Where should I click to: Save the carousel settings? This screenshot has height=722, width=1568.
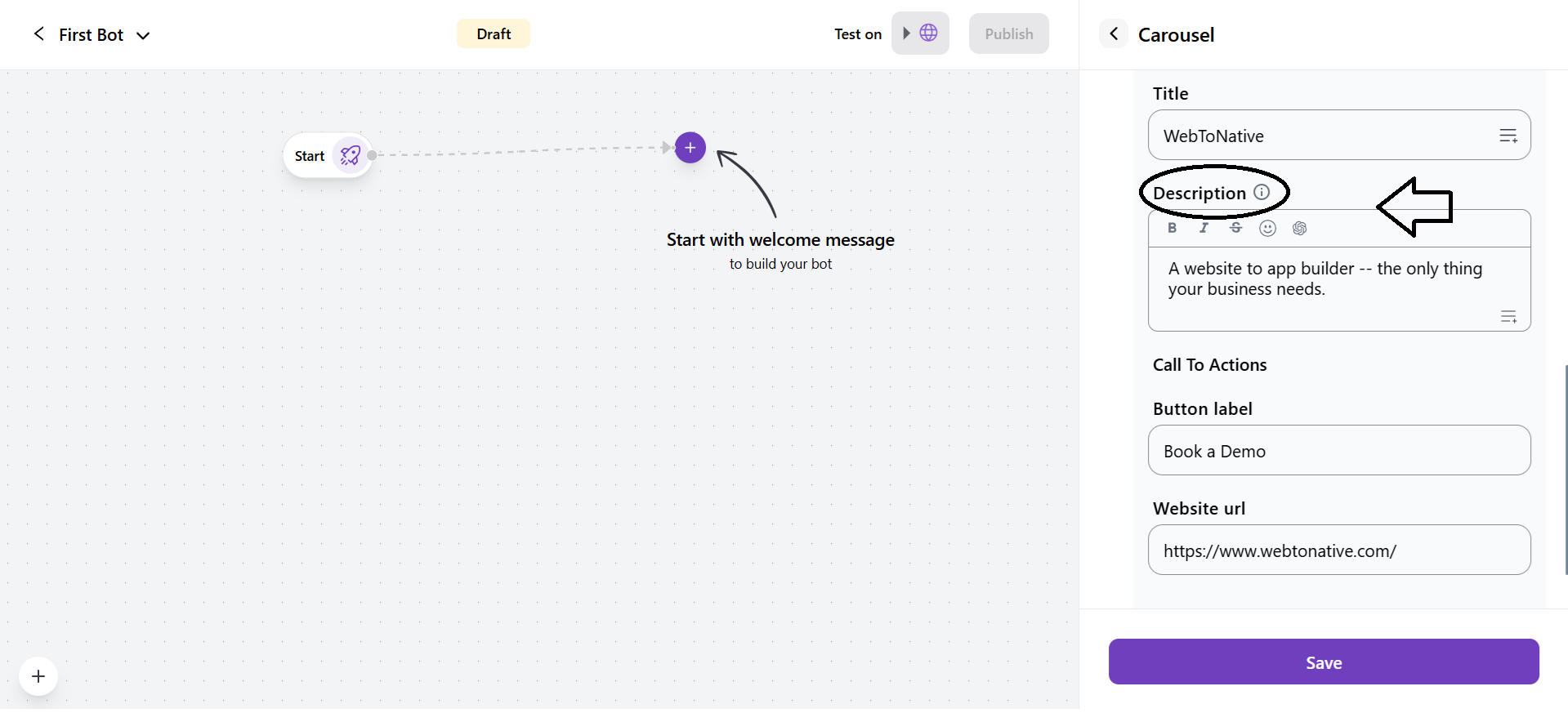click(x=1323, y=662)
